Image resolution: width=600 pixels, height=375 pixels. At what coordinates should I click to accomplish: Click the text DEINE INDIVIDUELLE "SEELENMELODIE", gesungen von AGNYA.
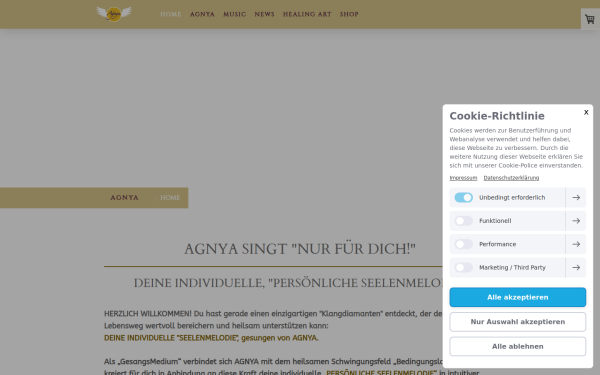click(211, 338)
